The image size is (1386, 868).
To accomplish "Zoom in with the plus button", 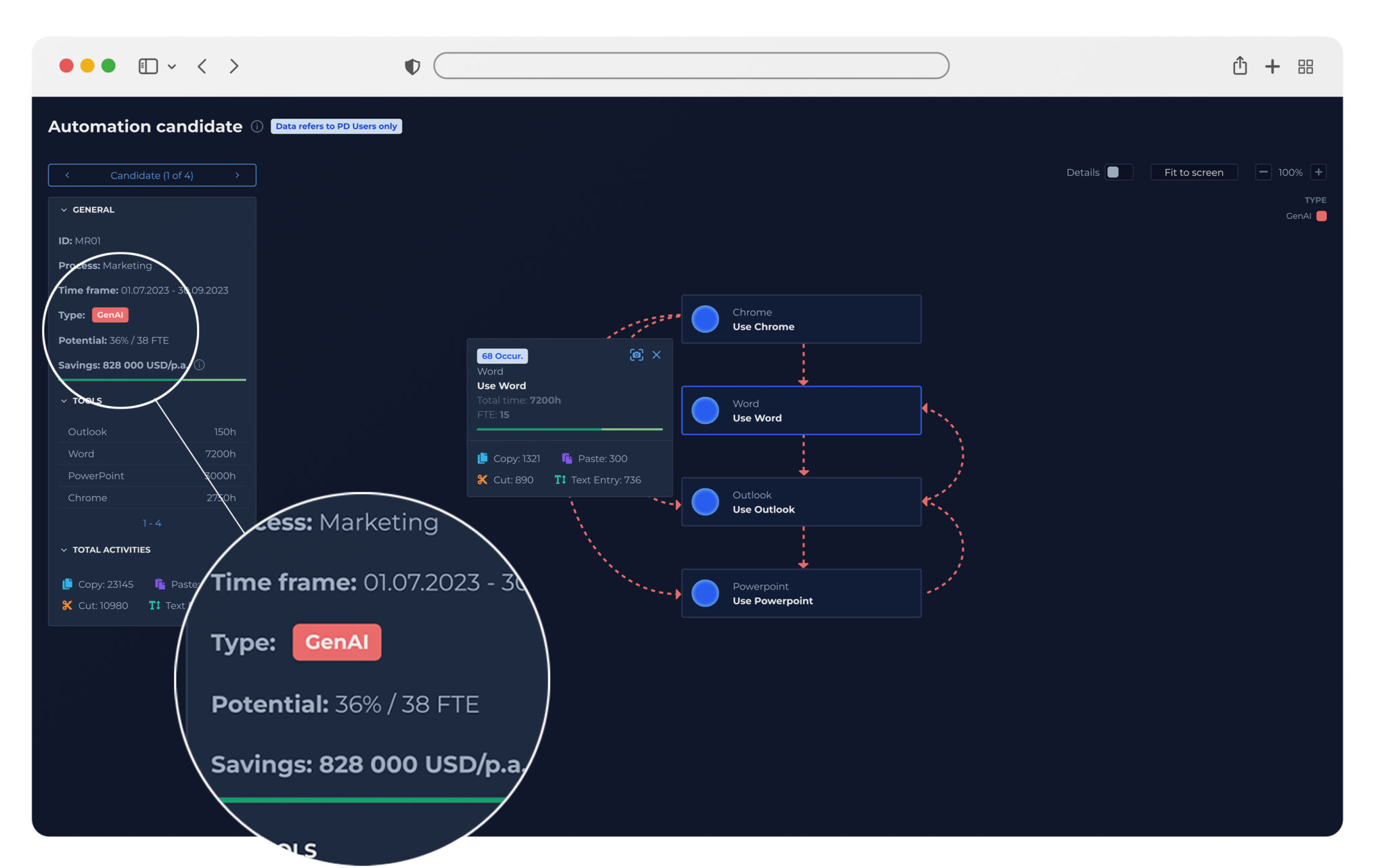I will (1318, 173).
